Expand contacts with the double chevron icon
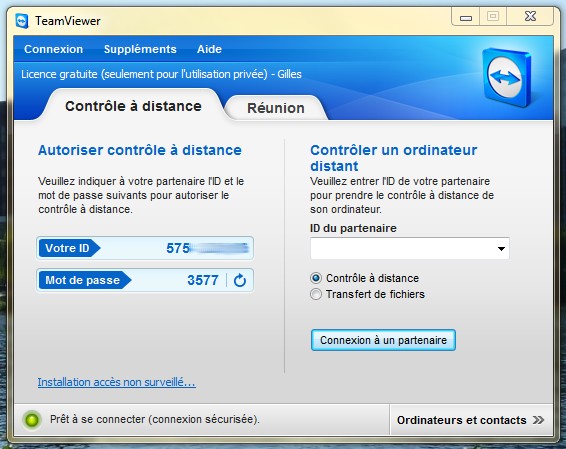566x449 pixels. point(538,420)
